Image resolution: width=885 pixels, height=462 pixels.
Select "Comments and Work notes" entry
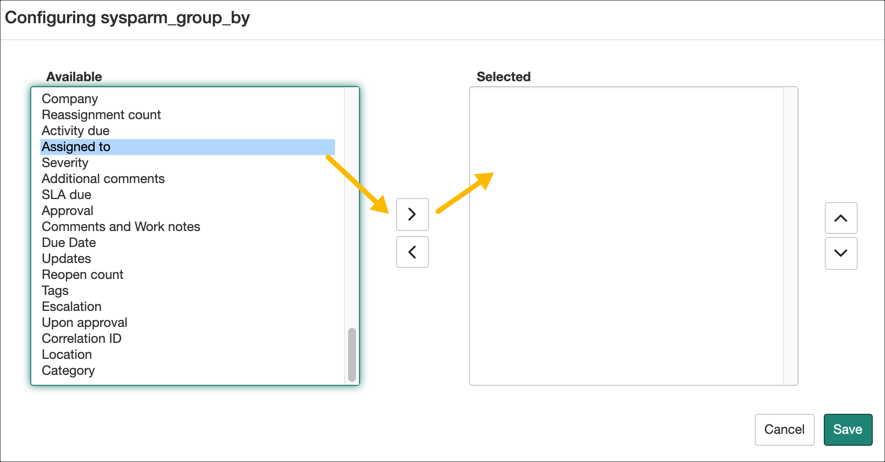121,227
